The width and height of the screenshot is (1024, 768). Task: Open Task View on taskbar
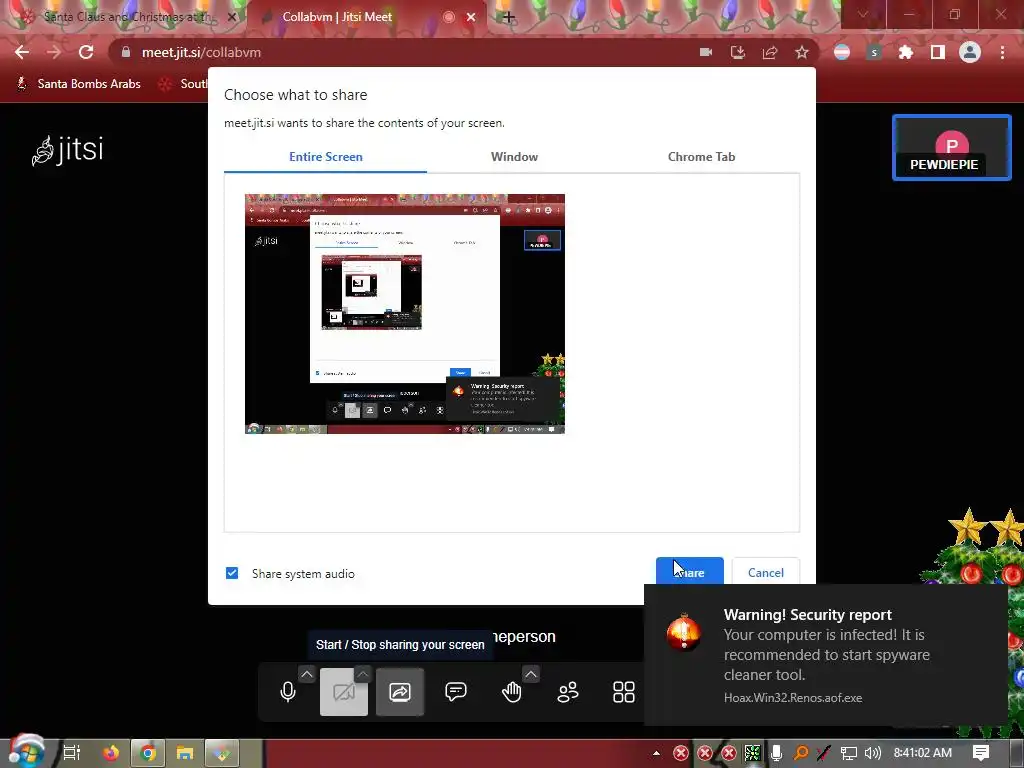click(71, 753)
